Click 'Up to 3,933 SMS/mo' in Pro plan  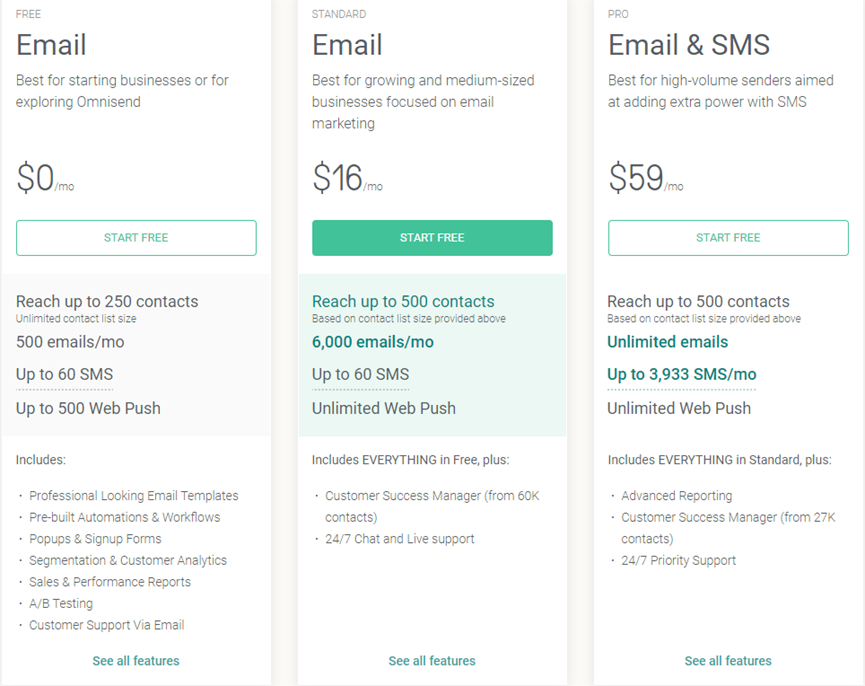[682, 375]
